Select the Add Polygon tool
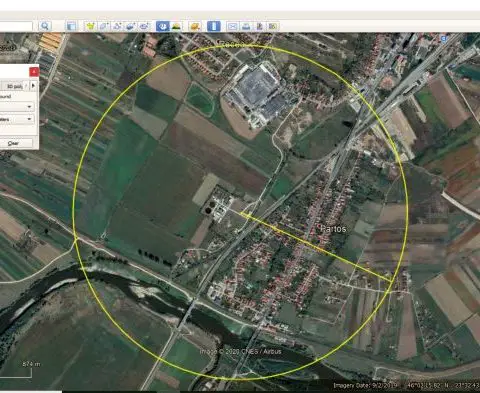Viewport: 480px width, 393px height. (x=104, y=26)
